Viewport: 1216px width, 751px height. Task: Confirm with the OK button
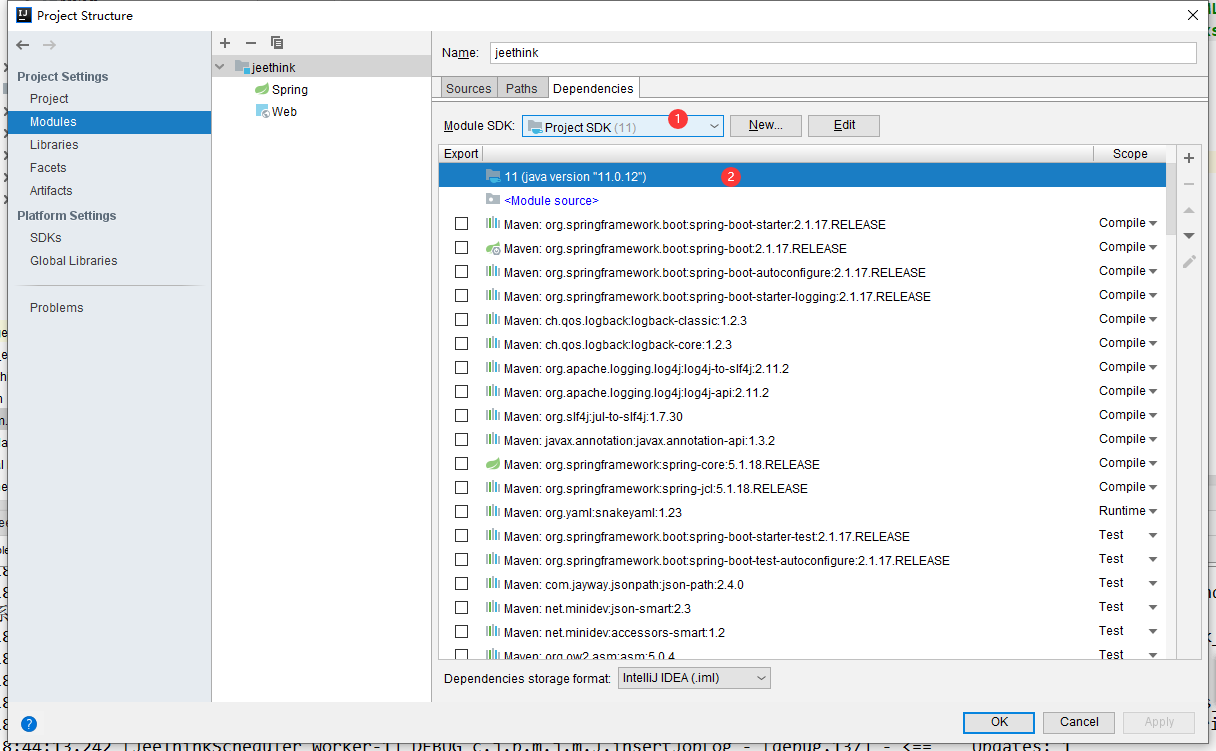999,722
